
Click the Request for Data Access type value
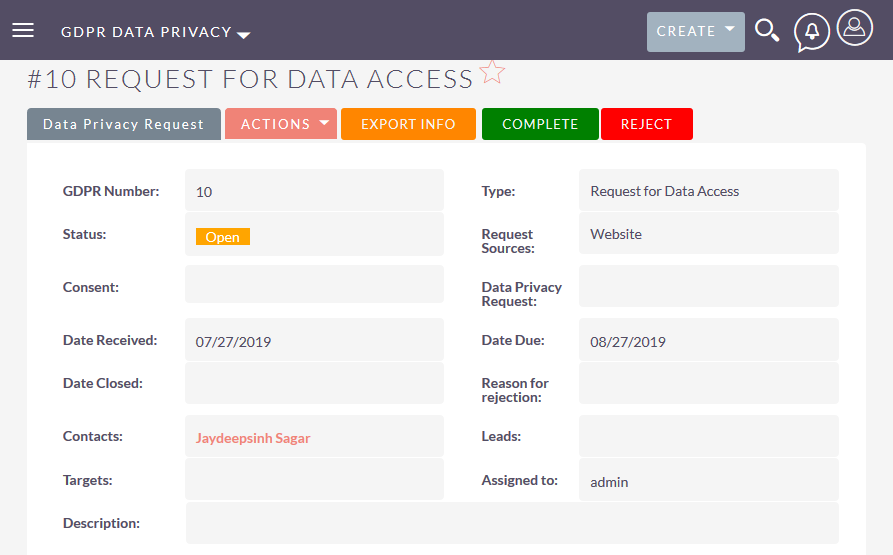(665, 191)
